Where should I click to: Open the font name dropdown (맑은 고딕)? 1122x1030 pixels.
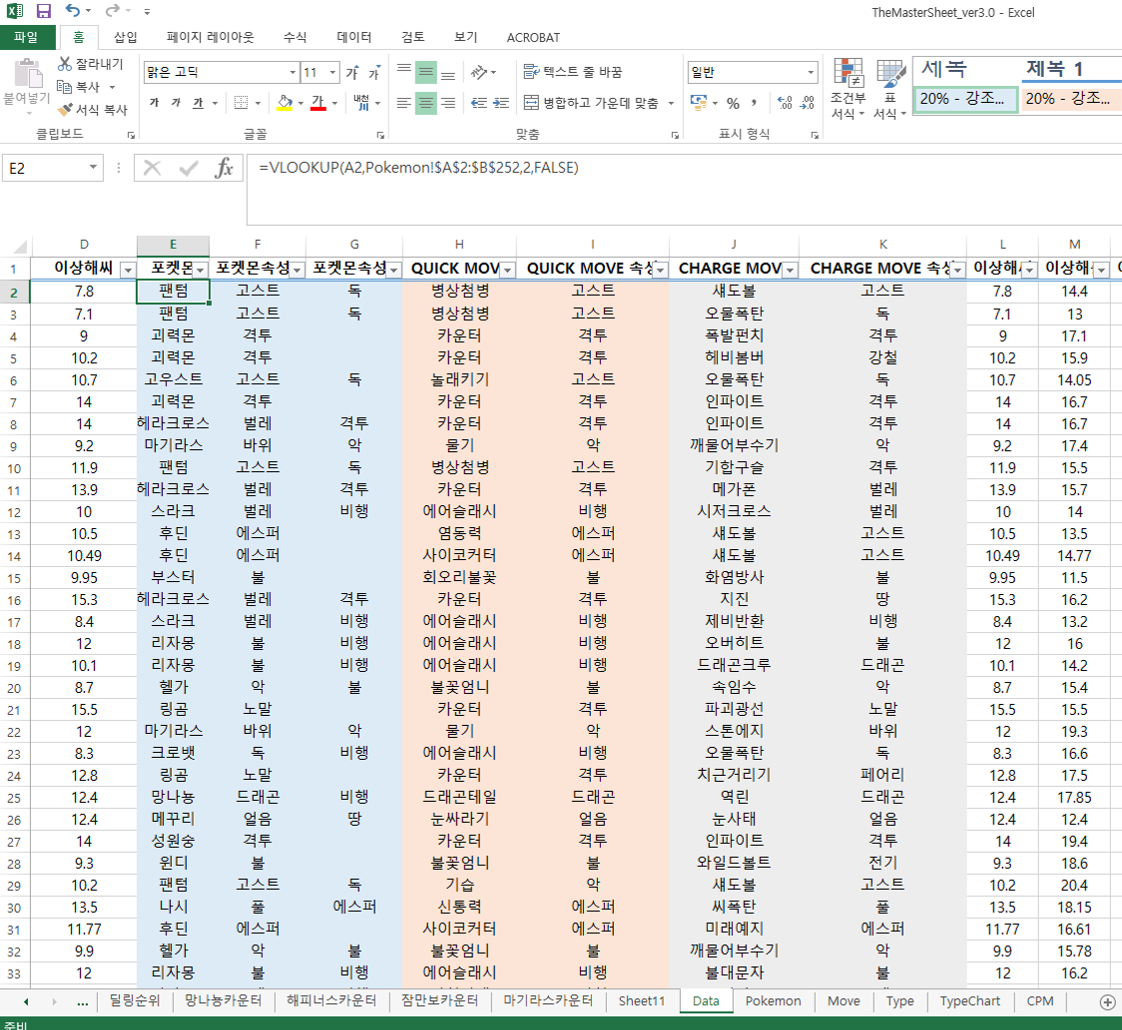[x=293, y=72]
